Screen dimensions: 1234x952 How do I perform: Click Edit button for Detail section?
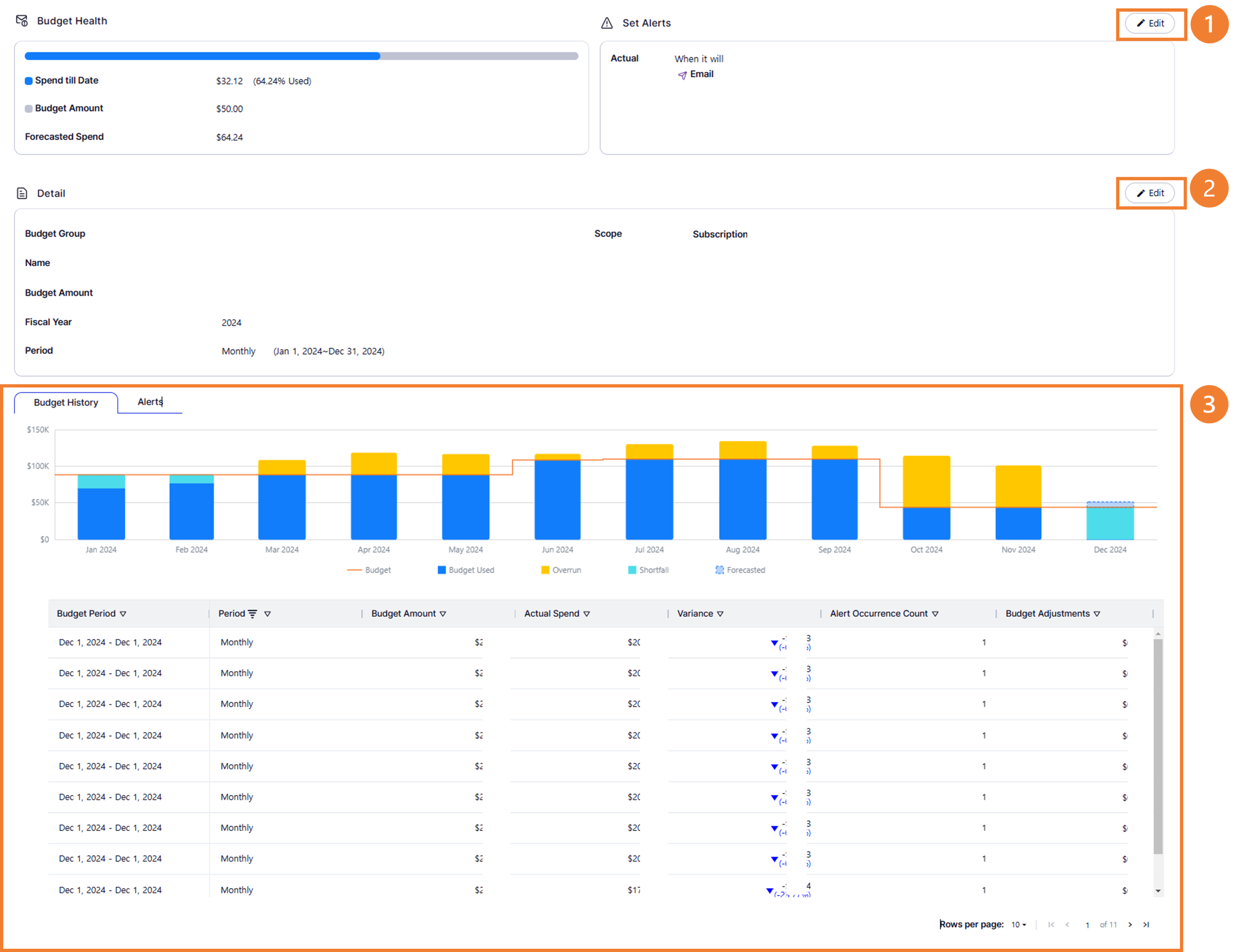click(x=1150, y=193)
